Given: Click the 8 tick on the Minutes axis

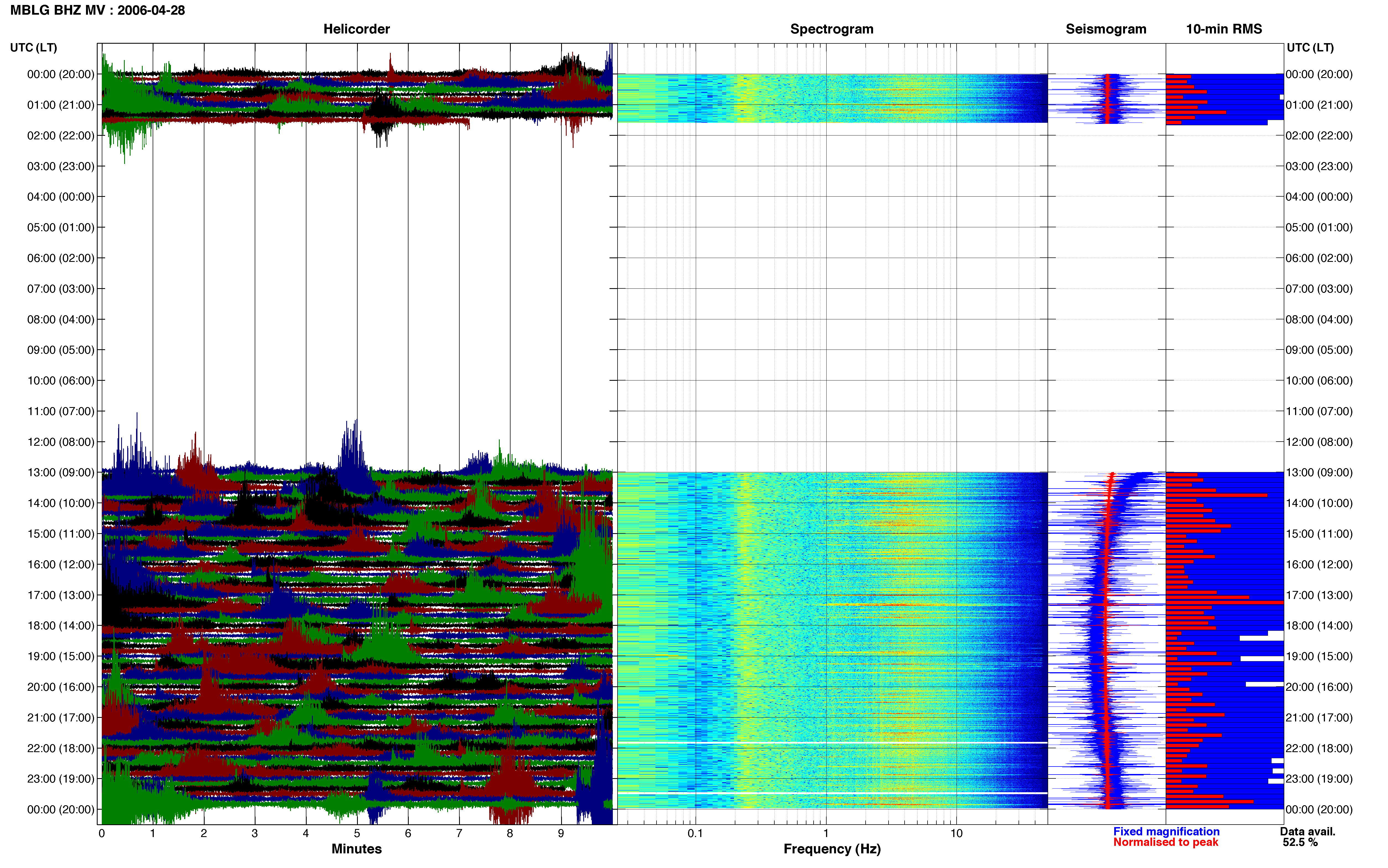Looking at the screenshot, I should pyautogui.click(x=510, y=833).
